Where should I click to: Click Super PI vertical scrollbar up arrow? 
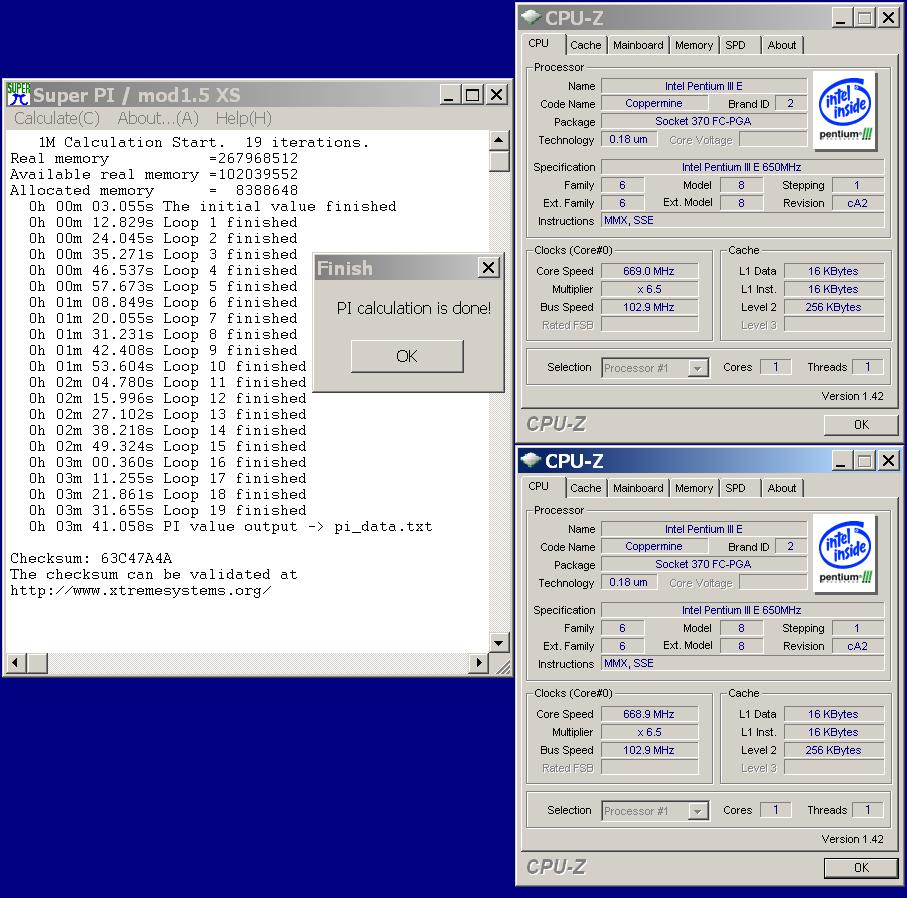(499, 141)
